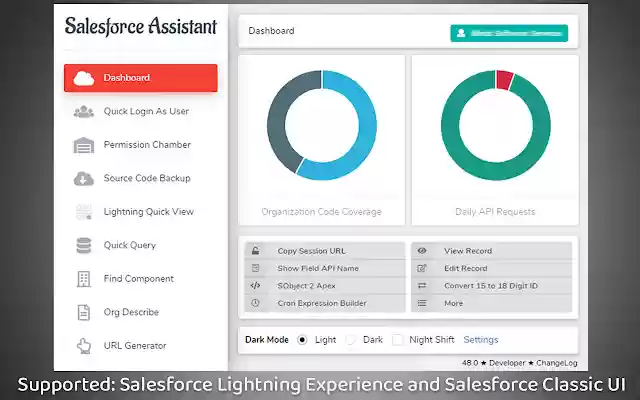Click the list icon beside More
The image size is (640, 400).
(x=422, y=303)
